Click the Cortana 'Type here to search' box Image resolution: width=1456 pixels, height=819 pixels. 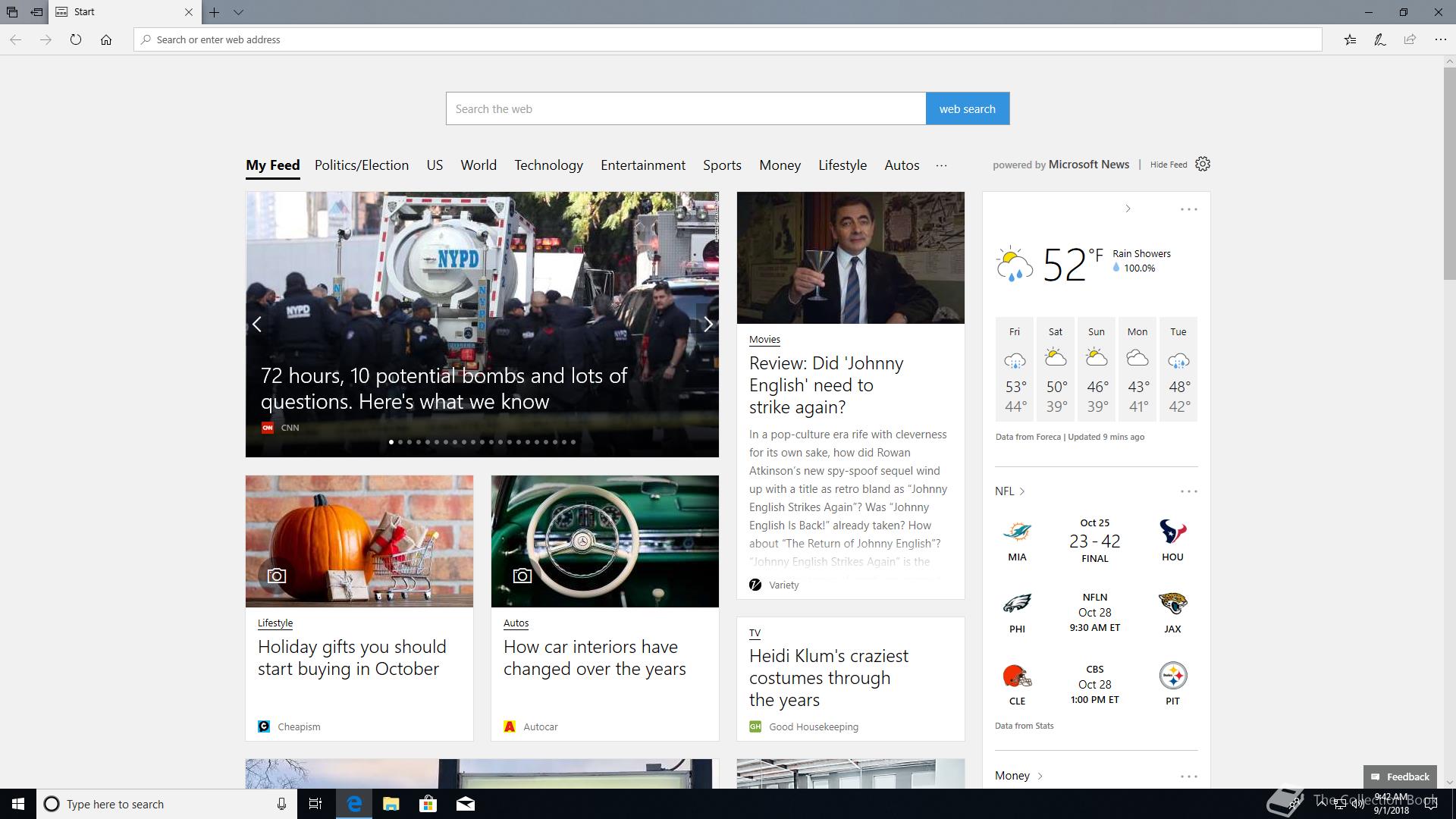point(165,804)
